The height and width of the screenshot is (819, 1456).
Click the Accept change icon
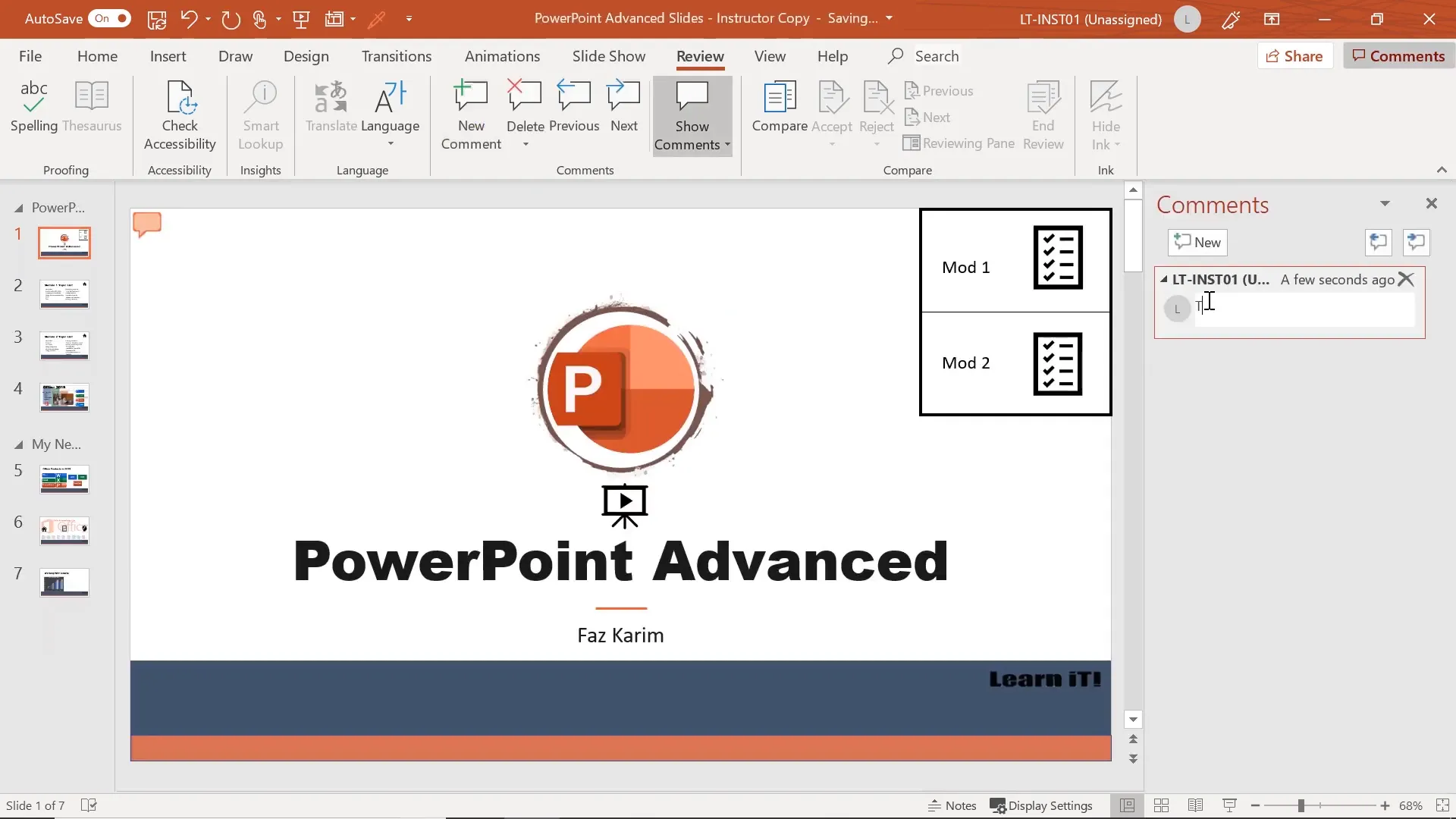click(832, 99)
